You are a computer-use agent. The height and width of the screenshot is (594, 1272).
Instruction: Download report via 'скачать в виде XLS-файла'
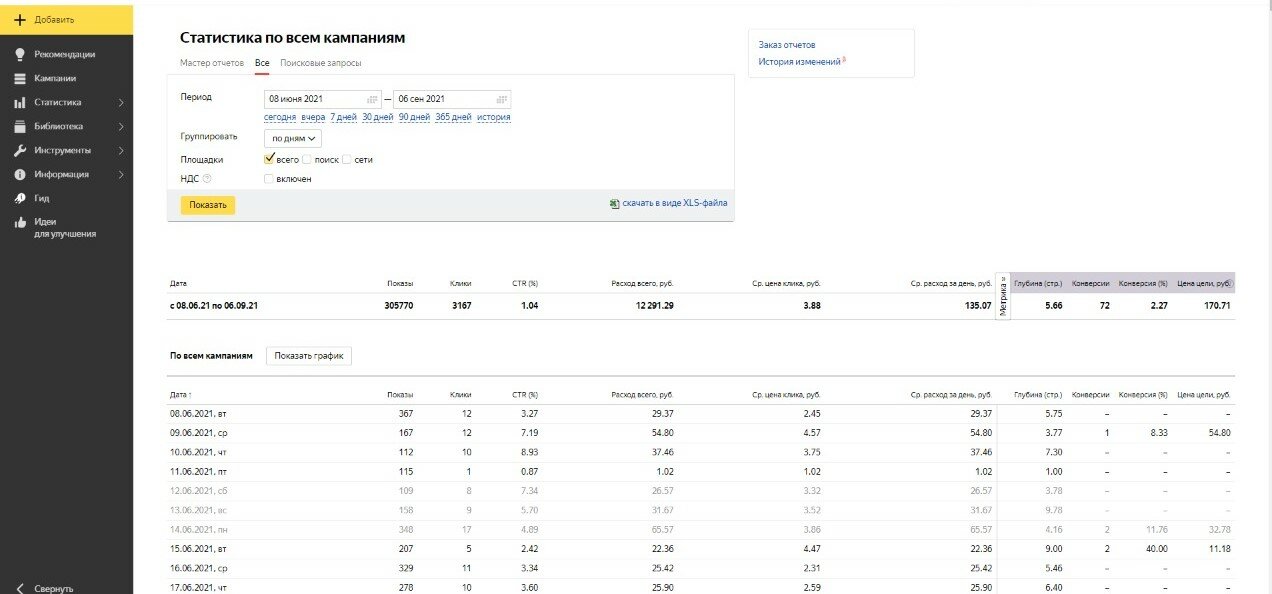click(x=675, y=203)
